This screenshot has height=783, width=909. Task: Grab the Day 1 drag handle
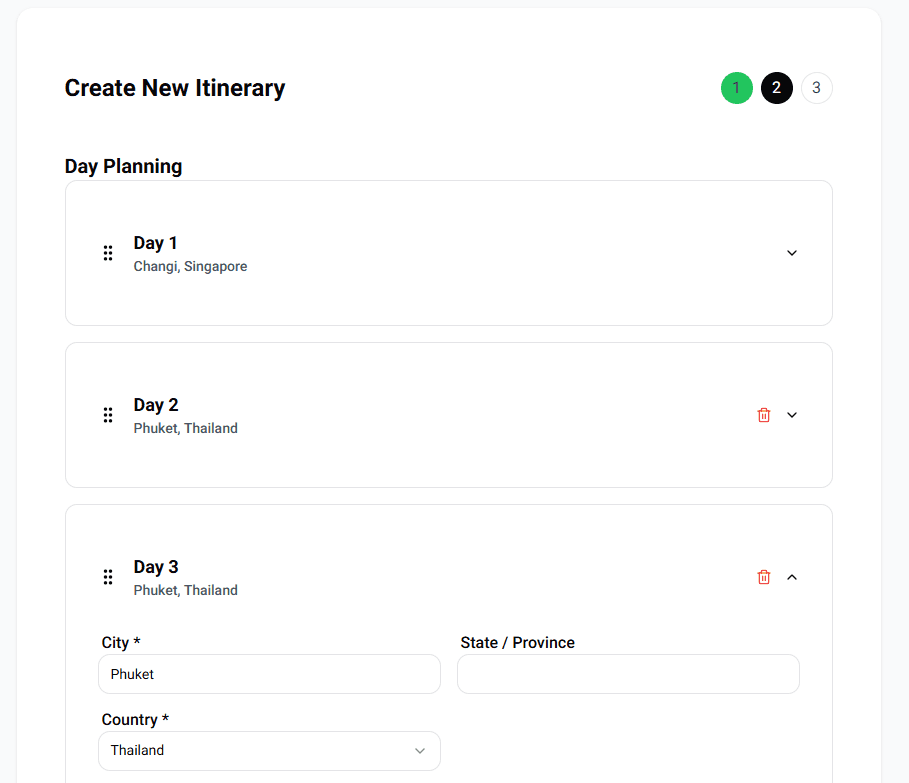[108, 253]
